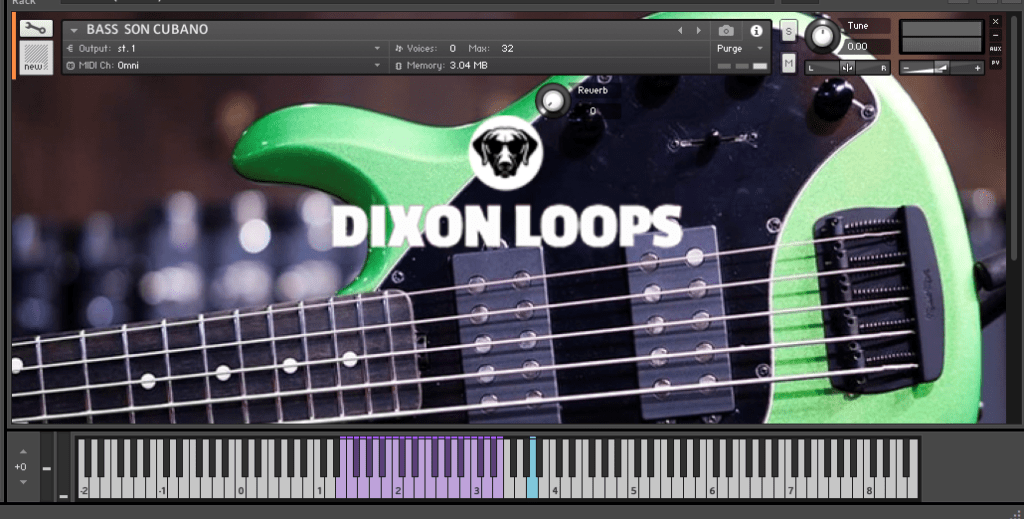Click the next instrument right arrow

pos(698,31)
